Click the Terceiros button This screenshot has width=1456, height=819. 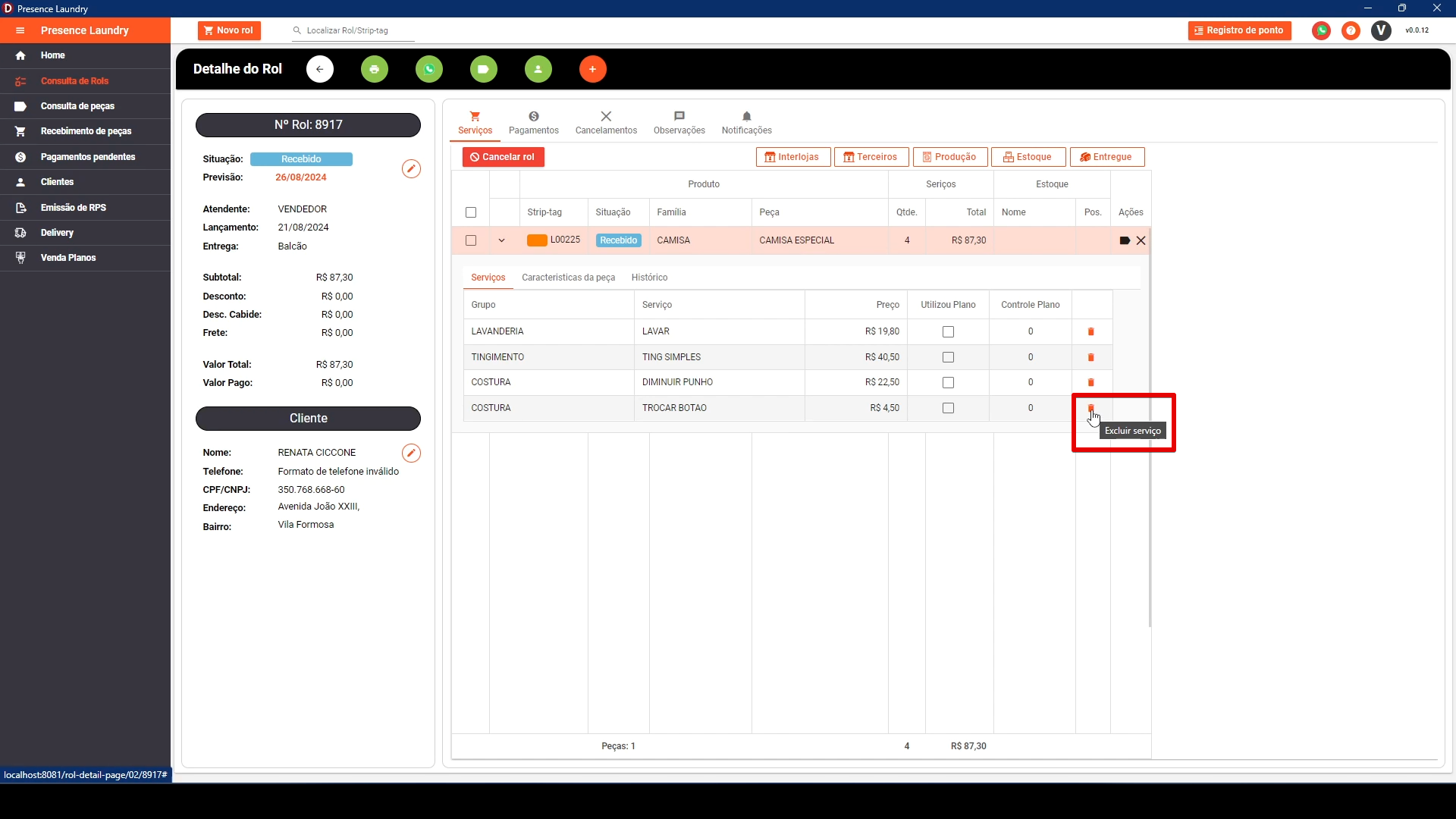(871, 157)
